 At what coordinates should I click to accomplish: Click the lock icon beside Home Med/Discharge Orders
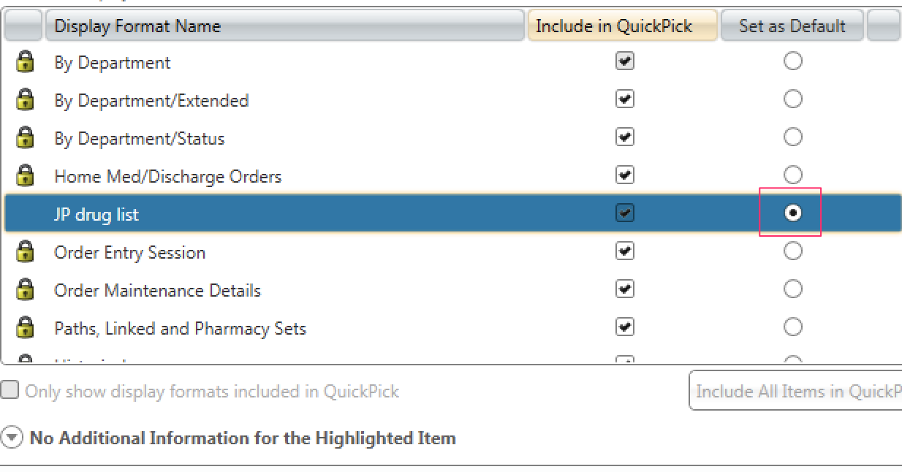25,175
